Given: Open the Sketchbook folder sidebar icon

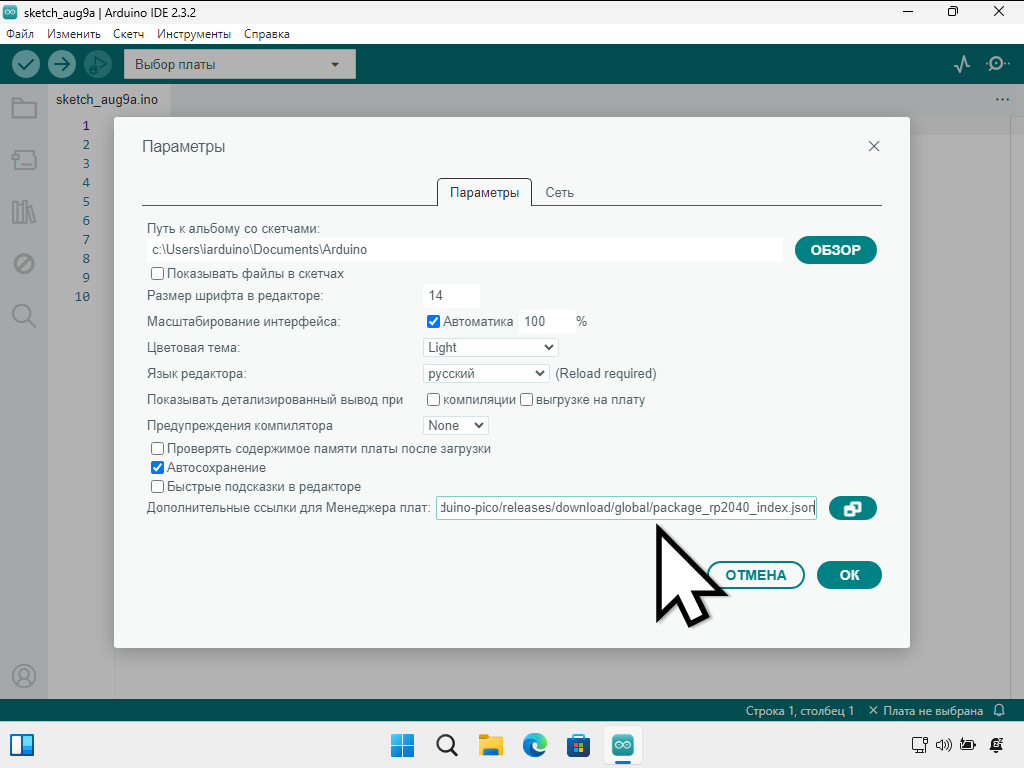Looking at the screenshot, I should pos(24,108).
